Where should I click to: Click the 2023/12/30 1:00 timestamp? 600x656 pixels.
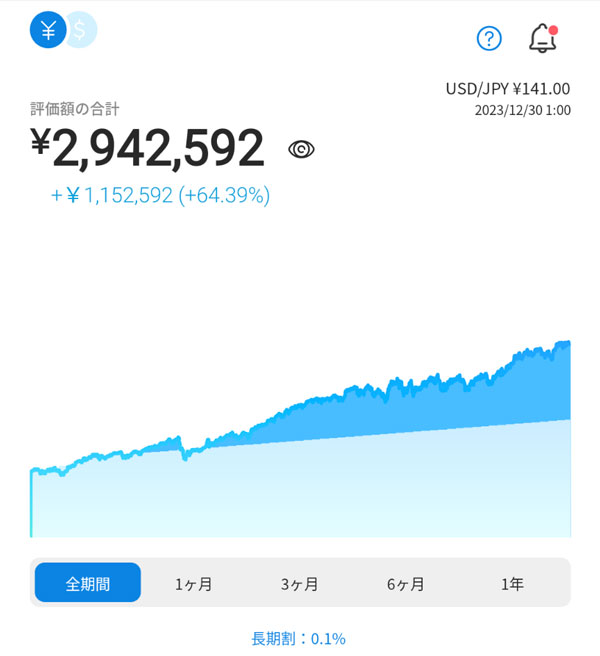(522, 110)
